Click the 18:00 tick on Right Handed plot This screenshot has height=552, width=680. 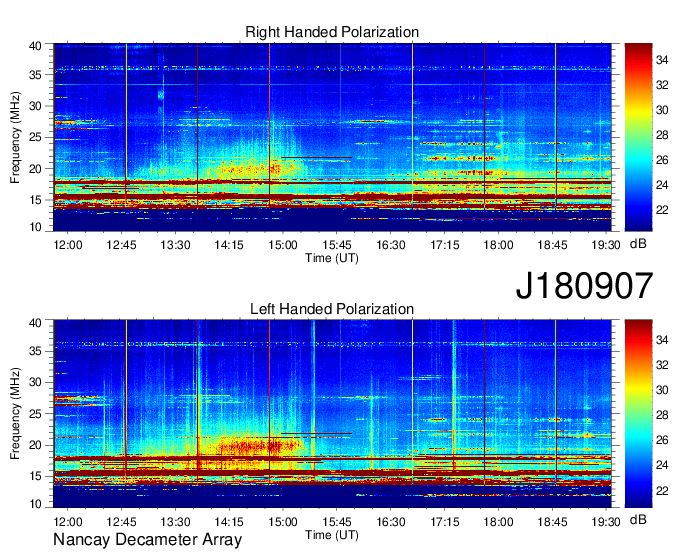tap(498, 245)
